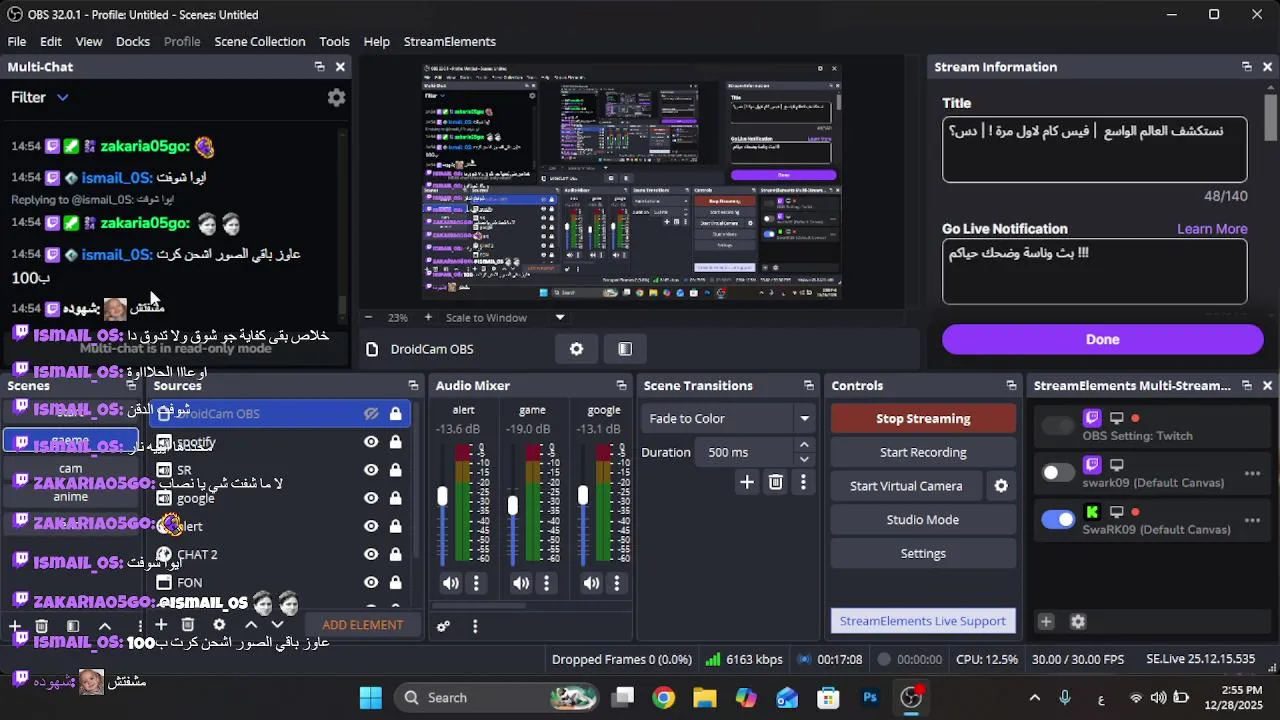Open the File menu
This screenshot has height=720, width=1280.
point(17,41)
